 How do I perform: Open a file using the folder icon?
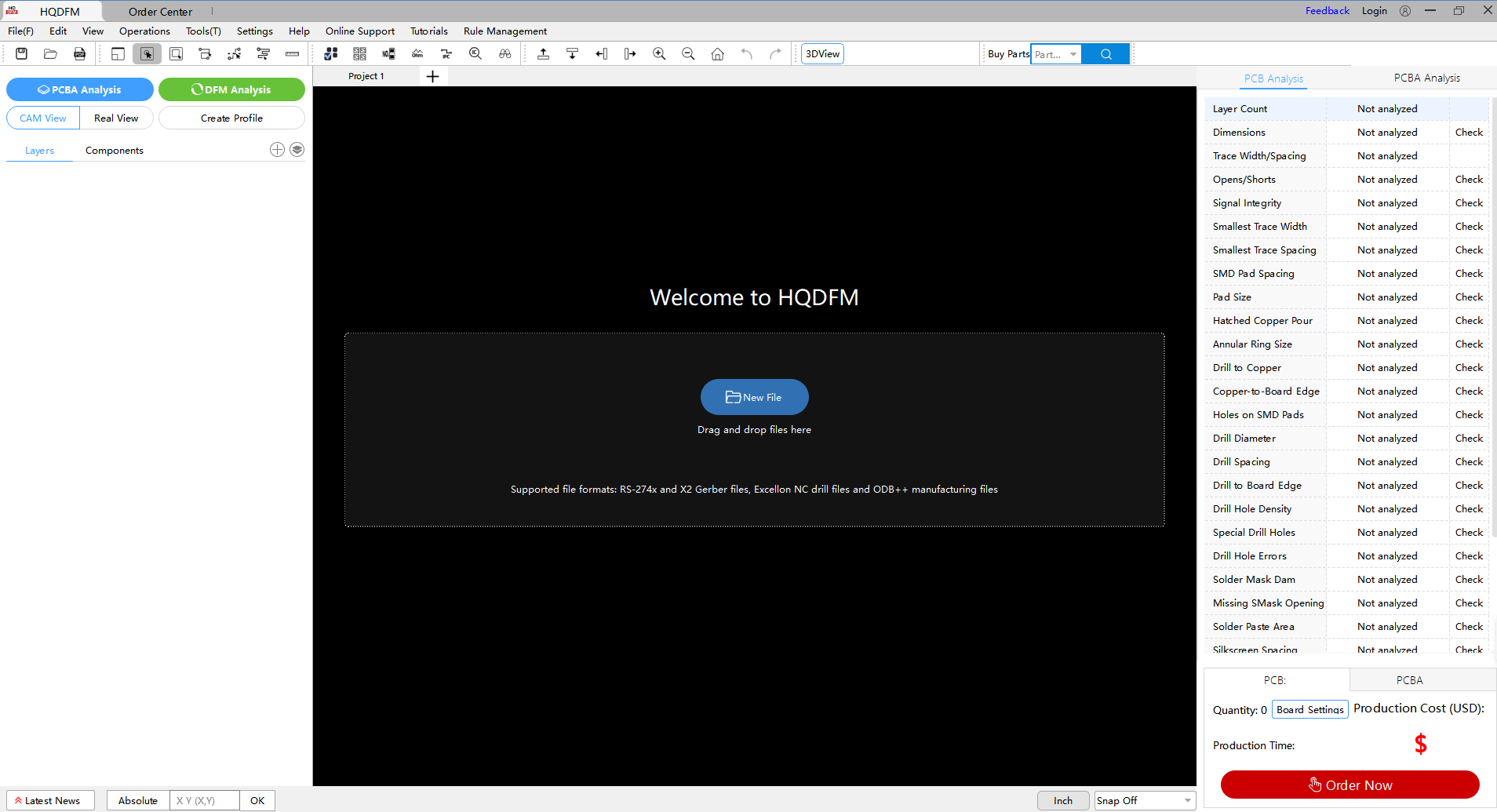[50, 53]
